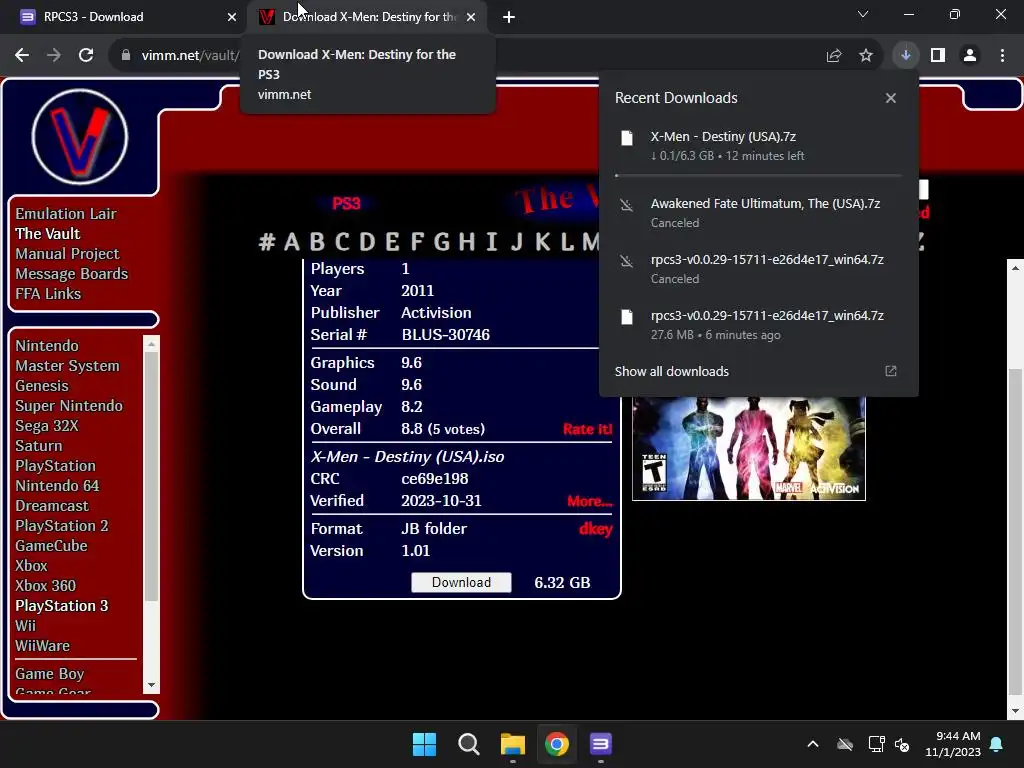Select Super Nintendo system
Image resolution: width=1024 pixels, height=768 pixels.
[69, 406]
